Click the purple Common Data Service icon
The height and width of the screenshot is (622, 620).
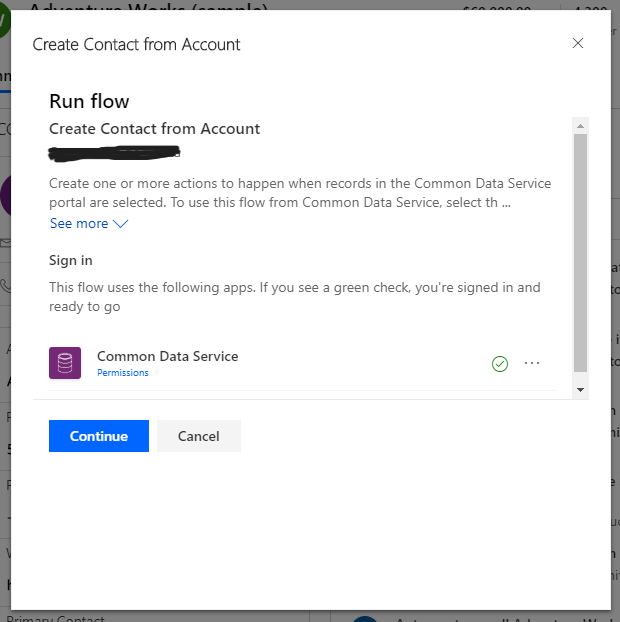tap(65, 362)
